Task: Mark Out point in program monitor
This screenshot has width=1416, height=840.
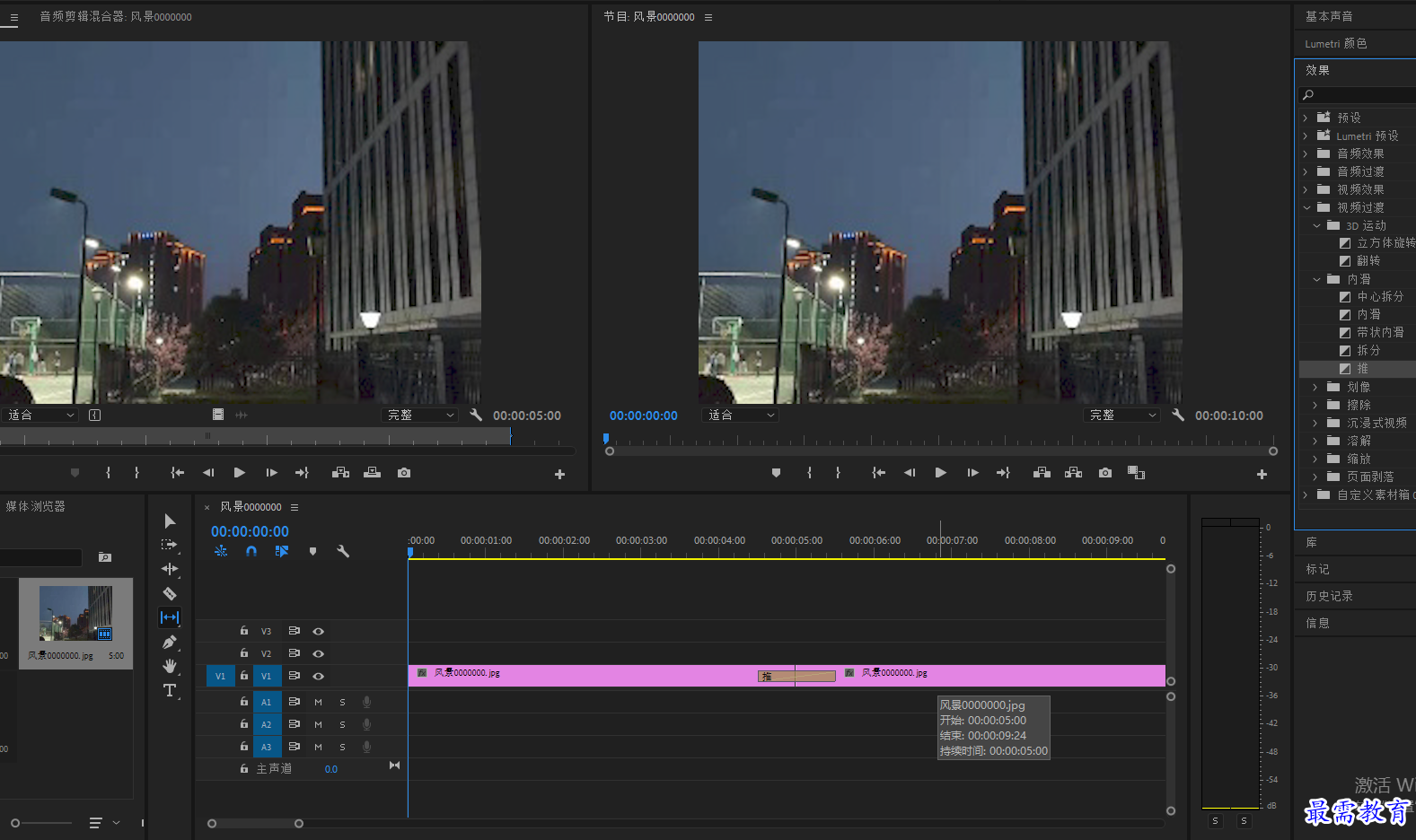Action: (838, 473)
